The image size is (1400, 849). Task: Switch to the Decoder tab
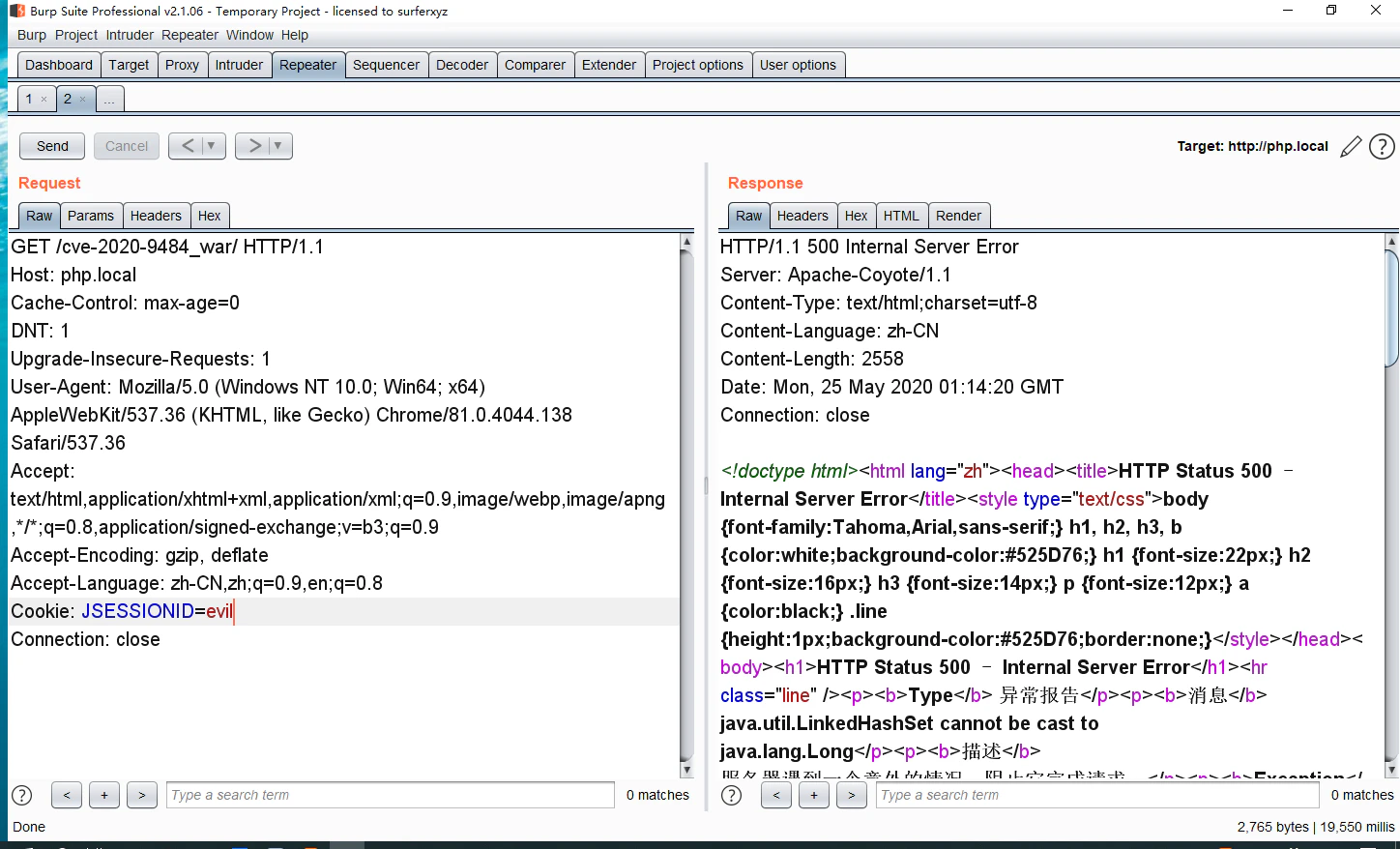tap(462, 65)
